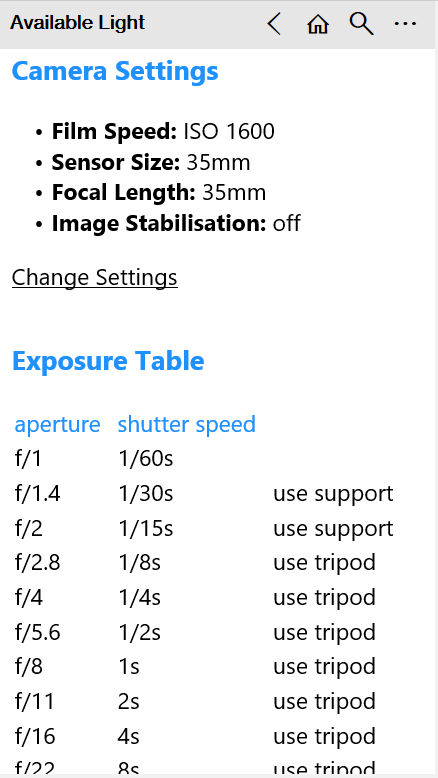
Task: Click the back arrow icon
Action: pyautogui.click(x=274, y=23)
